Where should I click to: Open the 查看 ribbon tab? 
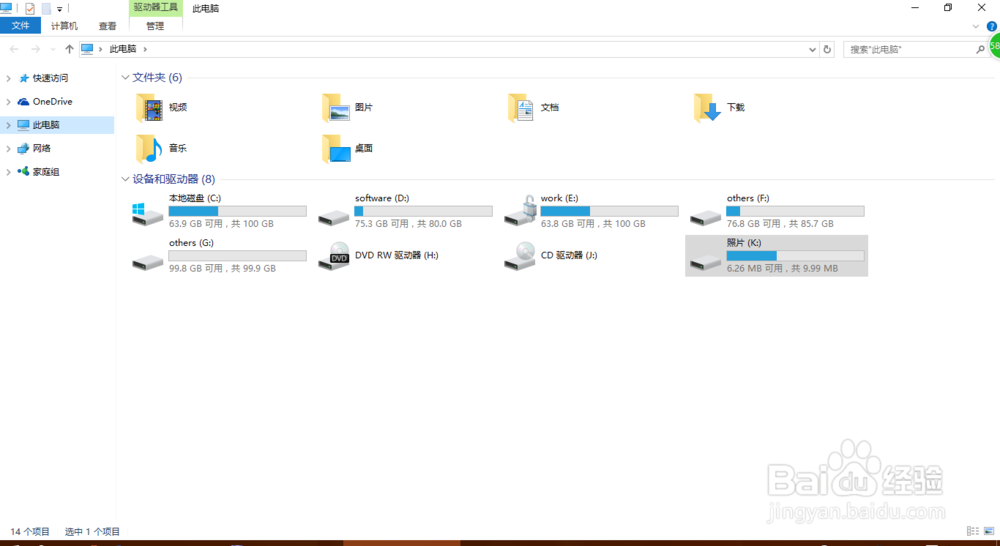coord(108,26)
